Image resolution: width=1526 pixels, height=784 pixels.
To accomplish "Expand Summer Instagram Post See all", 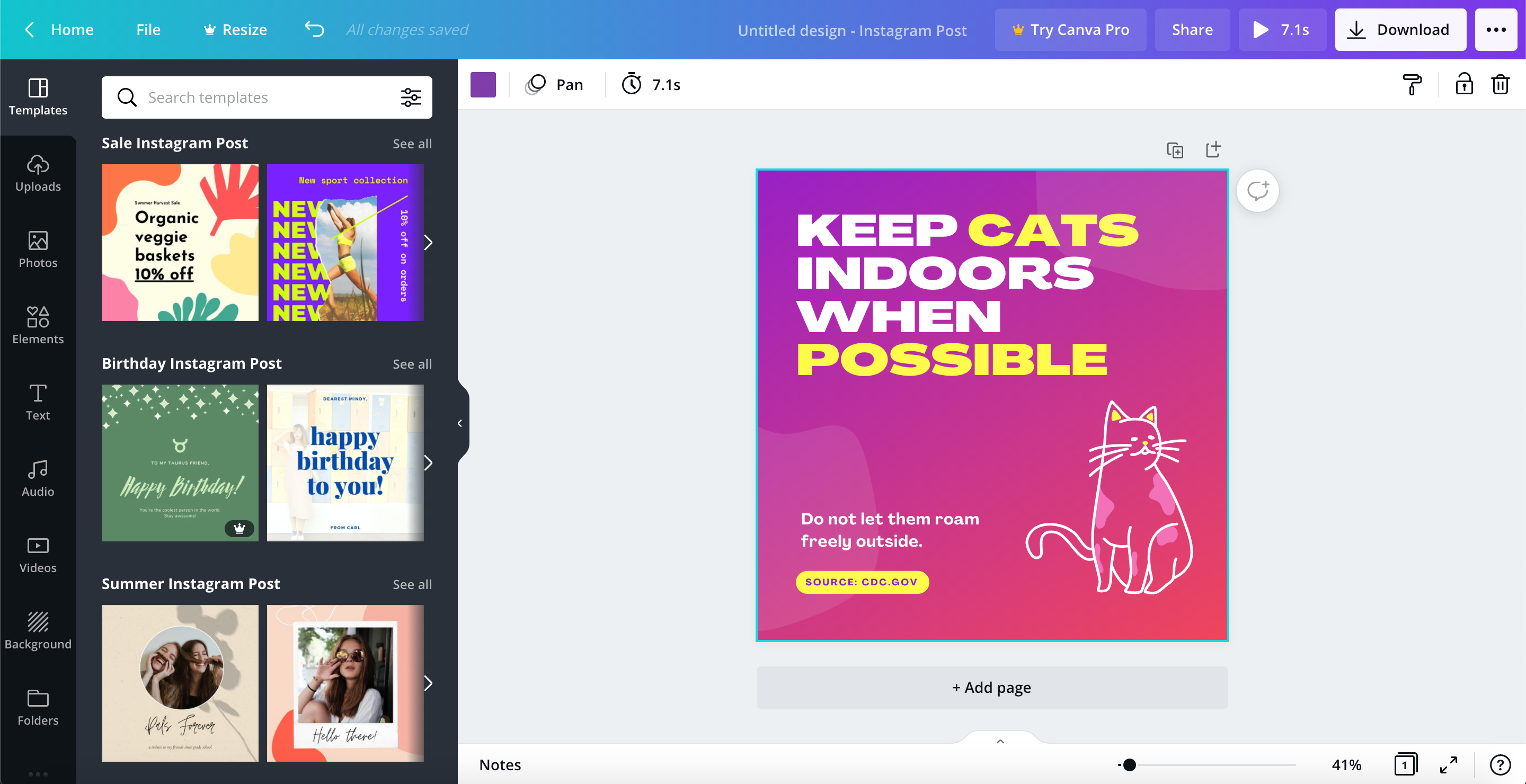I will (x=412, y=584).
